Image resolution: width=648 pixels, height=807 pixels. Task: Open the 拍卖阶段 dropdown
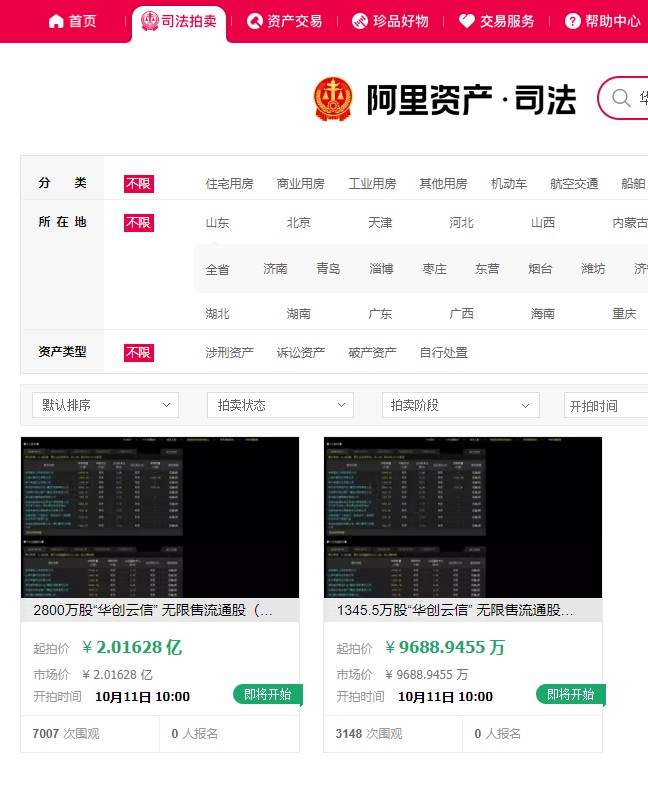[x=461, y=405]
